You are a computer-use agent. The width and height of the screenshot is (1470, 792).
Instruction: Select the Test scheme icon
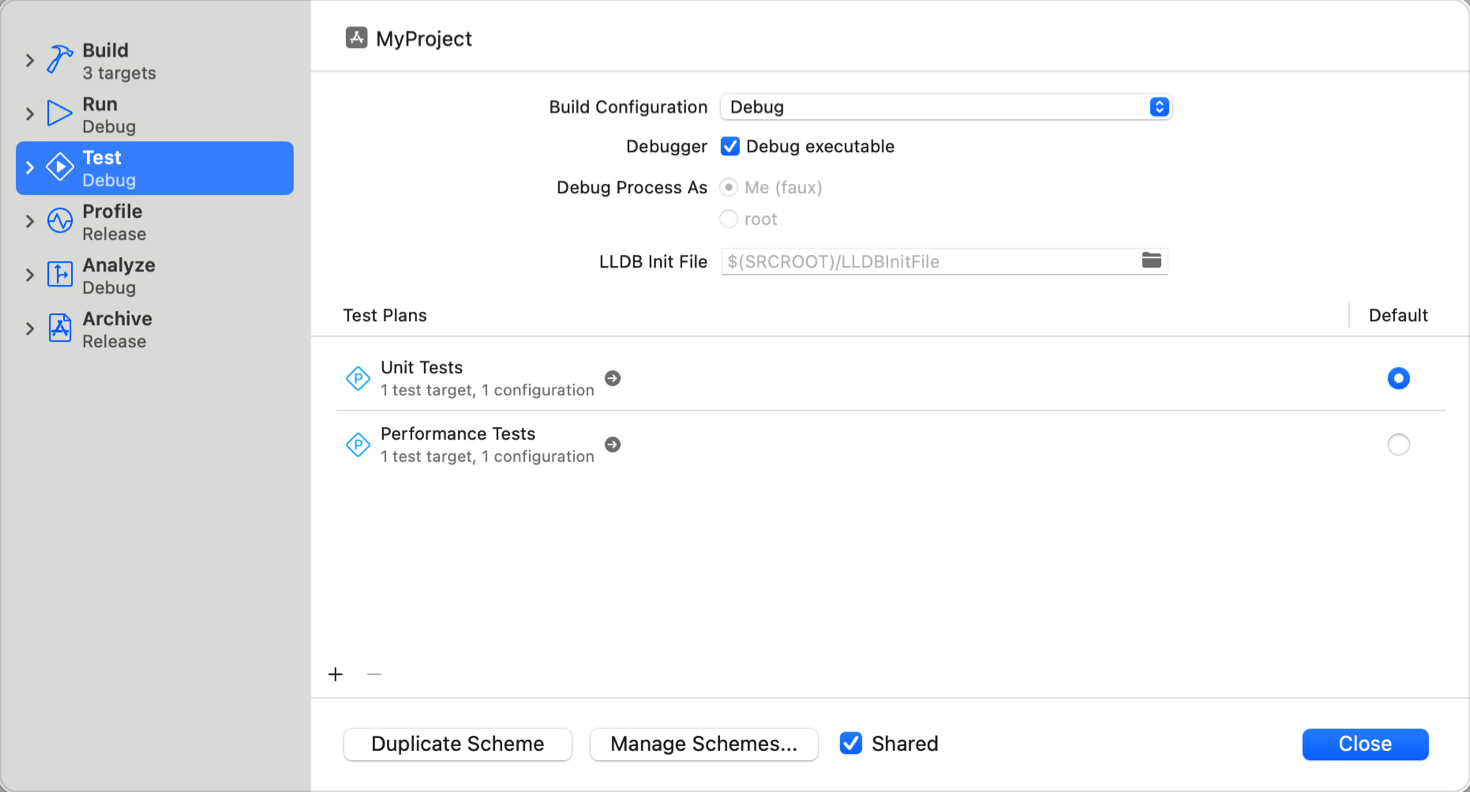59,167
